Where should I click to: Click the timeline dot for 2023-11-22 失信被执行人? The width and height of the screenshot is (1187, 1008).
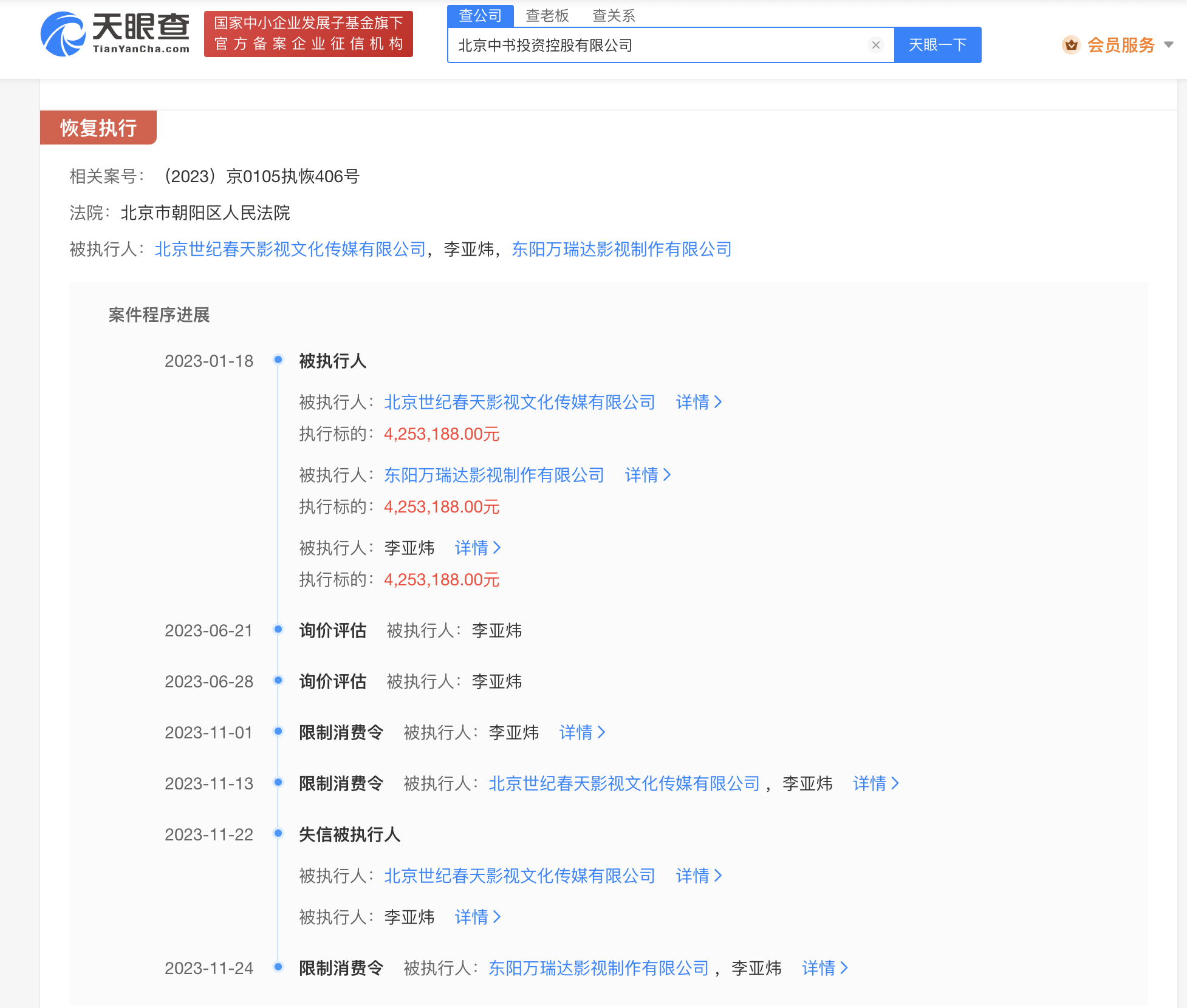tap(278, 834)
